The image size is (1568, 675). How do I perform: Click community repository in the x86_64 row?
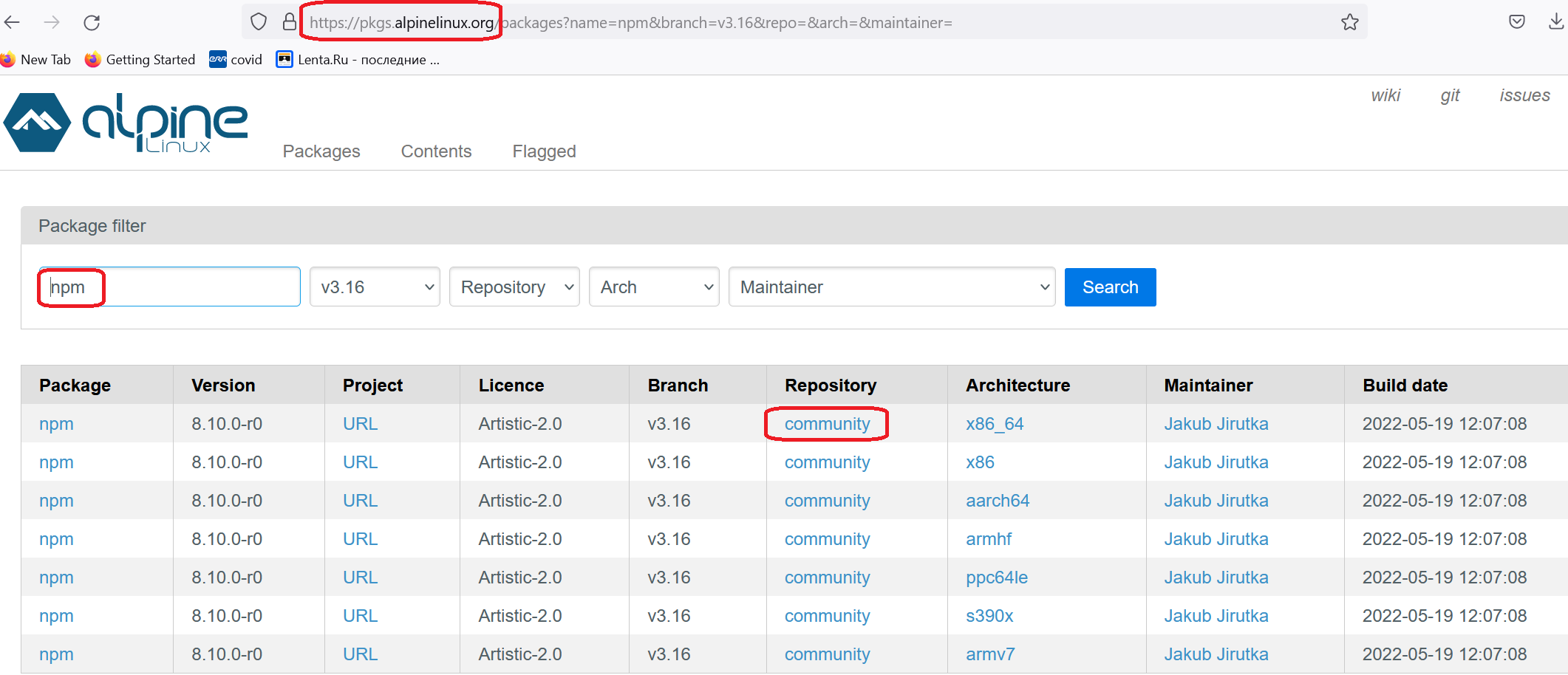coord(827,424)
